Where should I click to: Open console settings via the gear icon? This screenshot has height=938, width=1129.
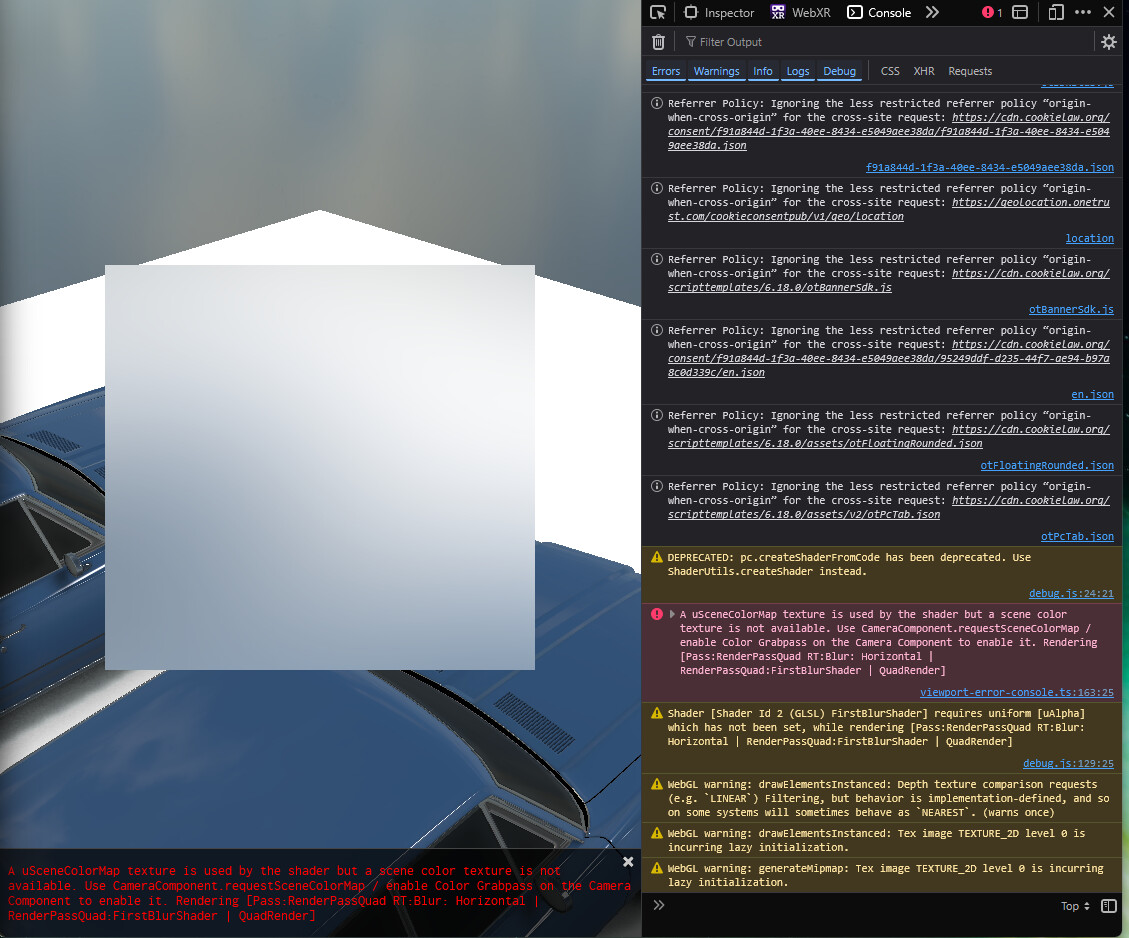[x=1109, y=42]
